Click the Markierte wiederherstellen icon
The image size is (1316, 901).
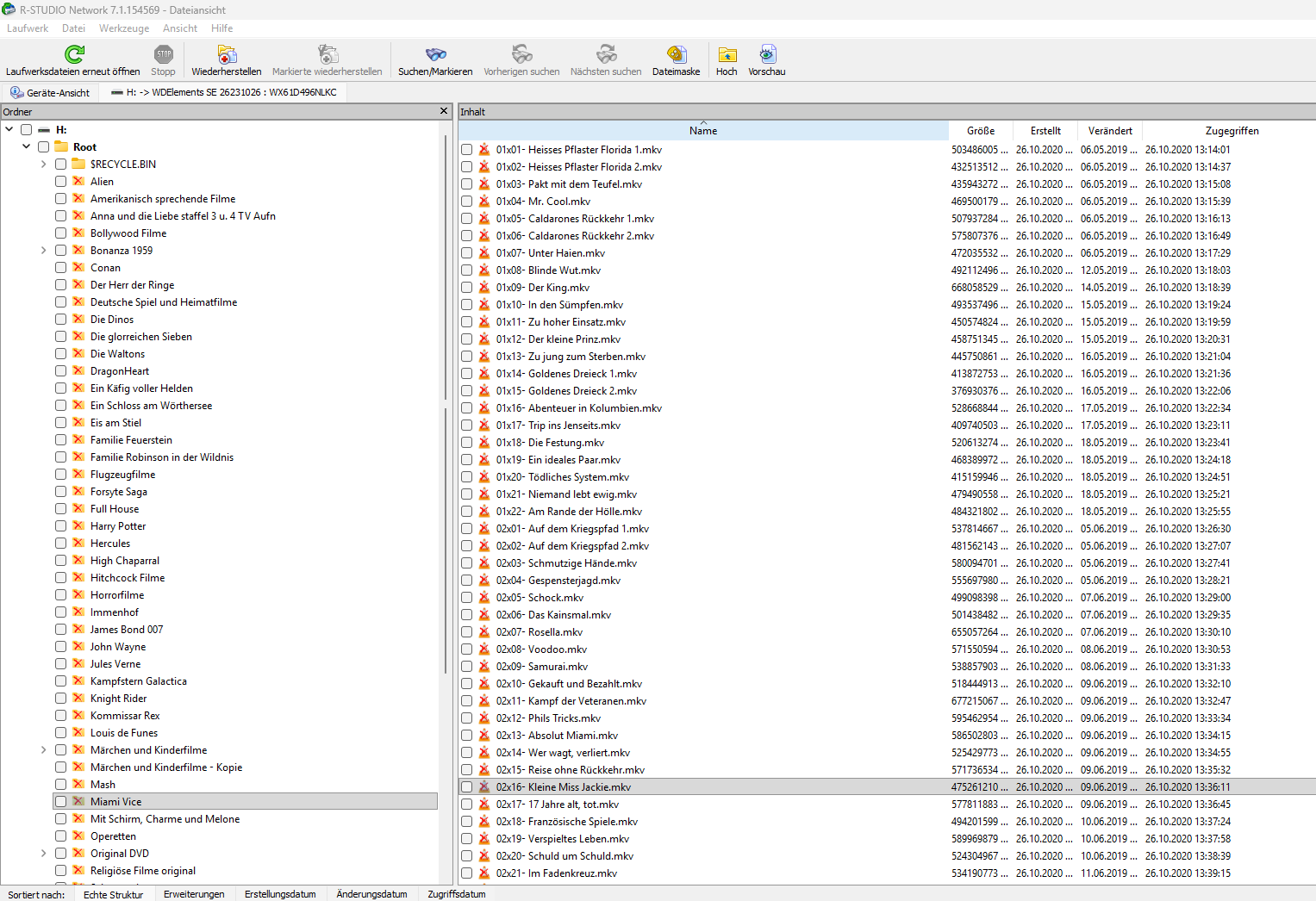point(327,54)
